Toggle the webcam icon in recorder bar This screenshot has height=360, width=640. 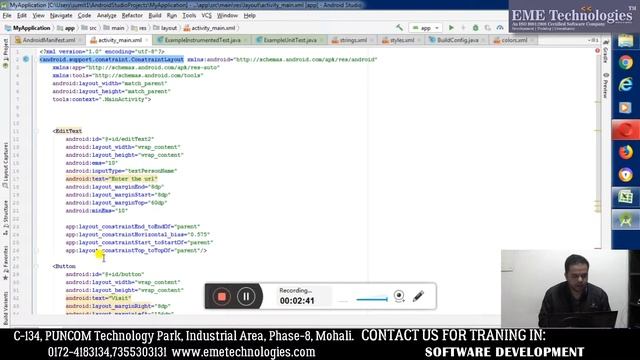tap(399, 296)
